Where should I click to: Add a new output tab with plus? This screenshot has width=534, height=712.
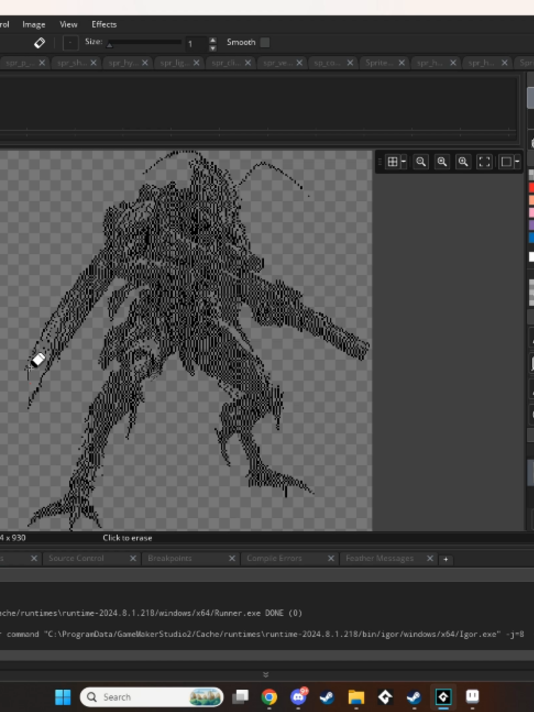(x=445, y=559)
